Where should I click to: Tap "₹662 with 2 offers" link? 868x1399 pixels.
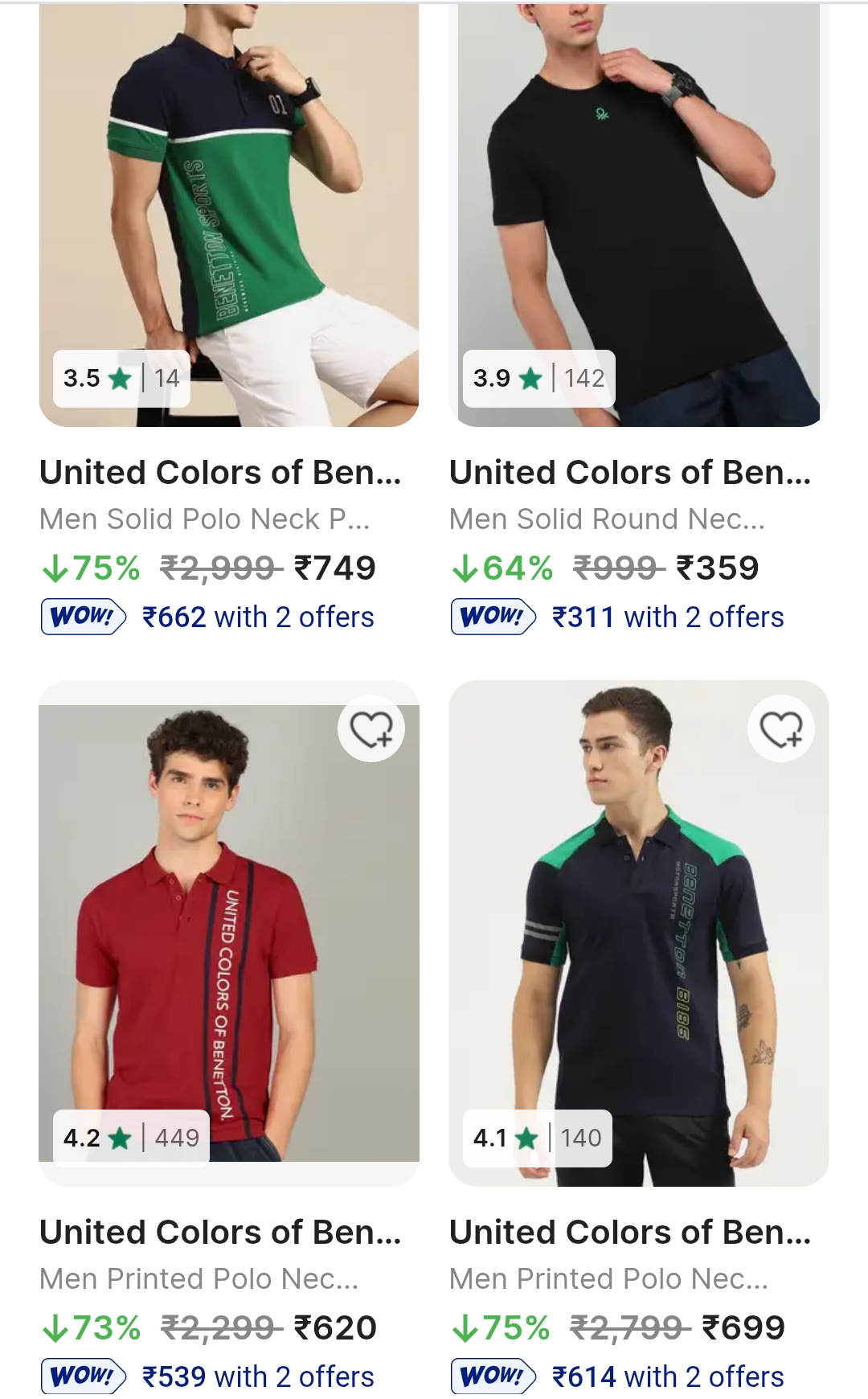(x=258, y=617)
